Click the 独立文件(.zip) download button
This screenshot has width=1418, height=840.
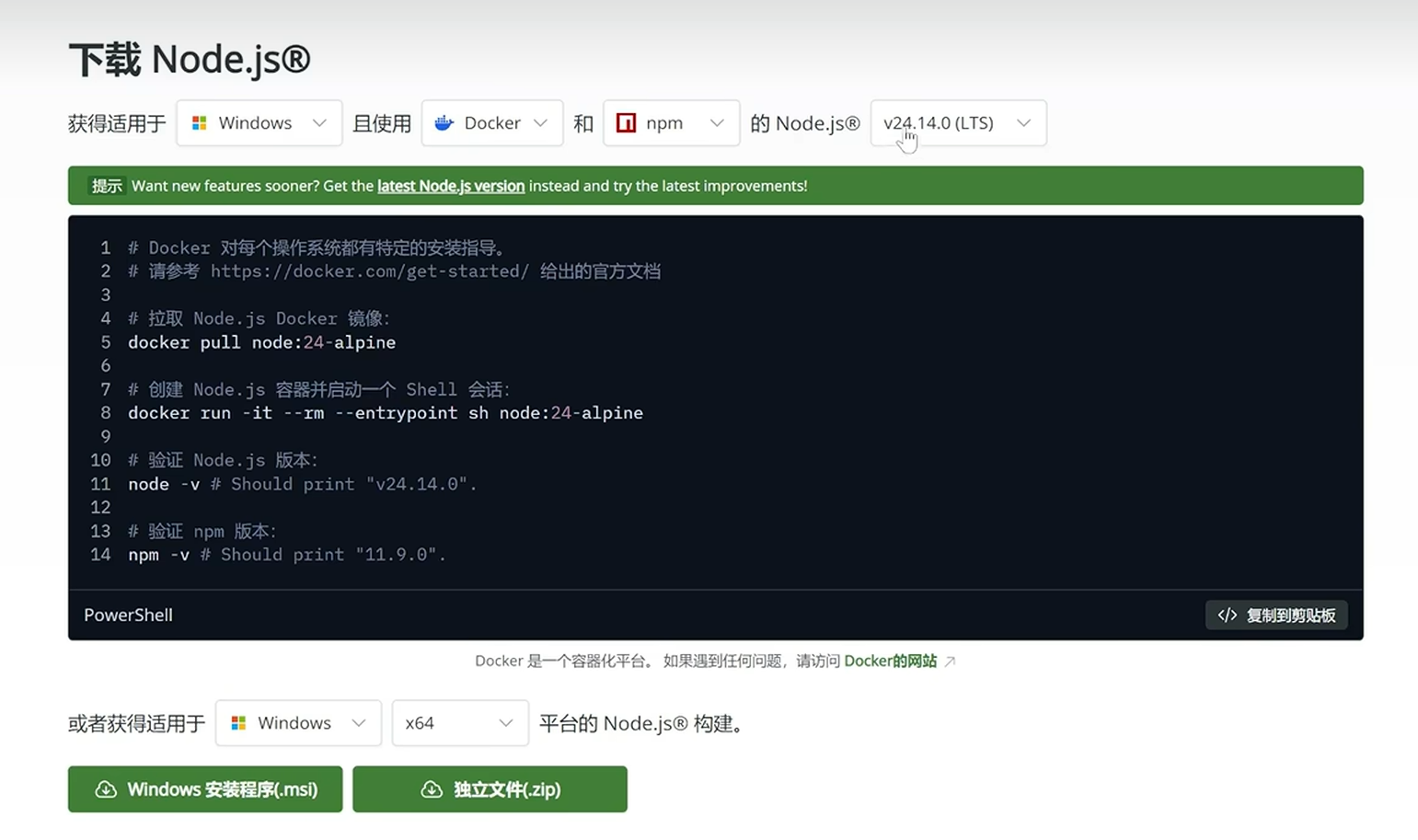[x=489, y=788]
